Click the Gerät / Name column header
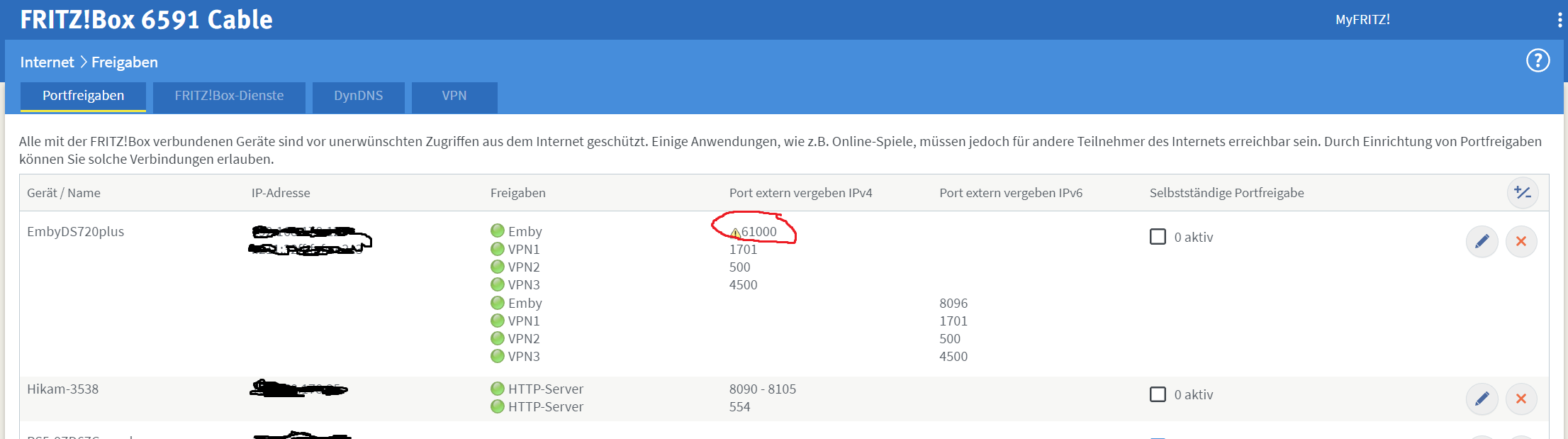1568x439 pixels. [64, 193]
